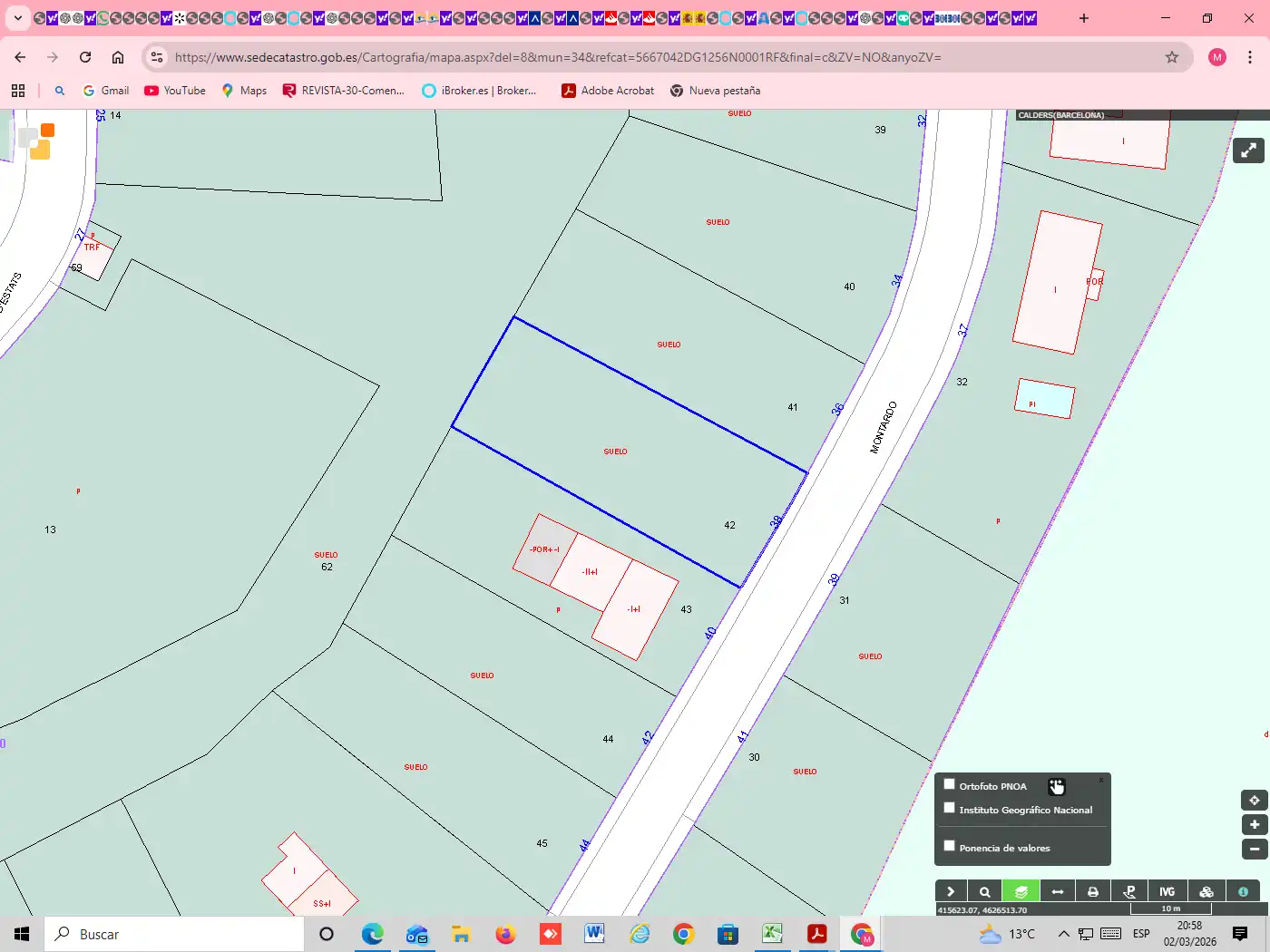Click the 13°C weather widget
This screenshot has width=1270, height=952.
click(x=1007, y=934)
